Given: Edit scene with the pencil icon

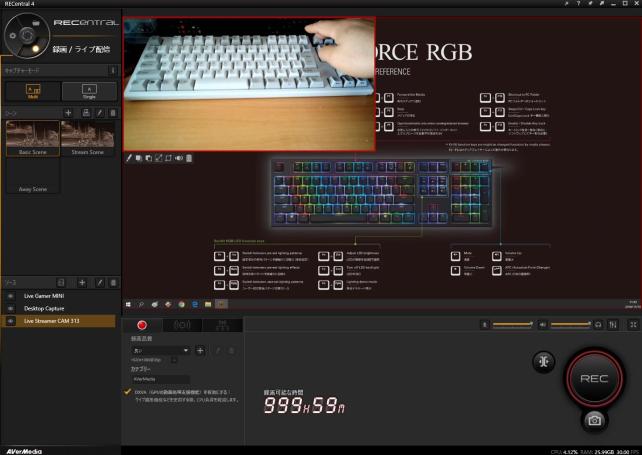Looking at the screenshot, I should pyautogui.click(x=99, y=113).
